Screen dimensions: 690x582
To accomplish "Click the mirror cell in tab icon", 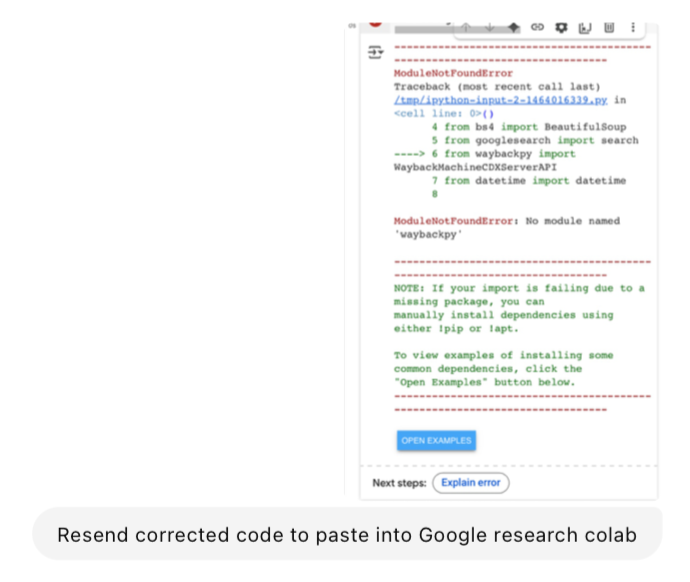I will point(585,28).
